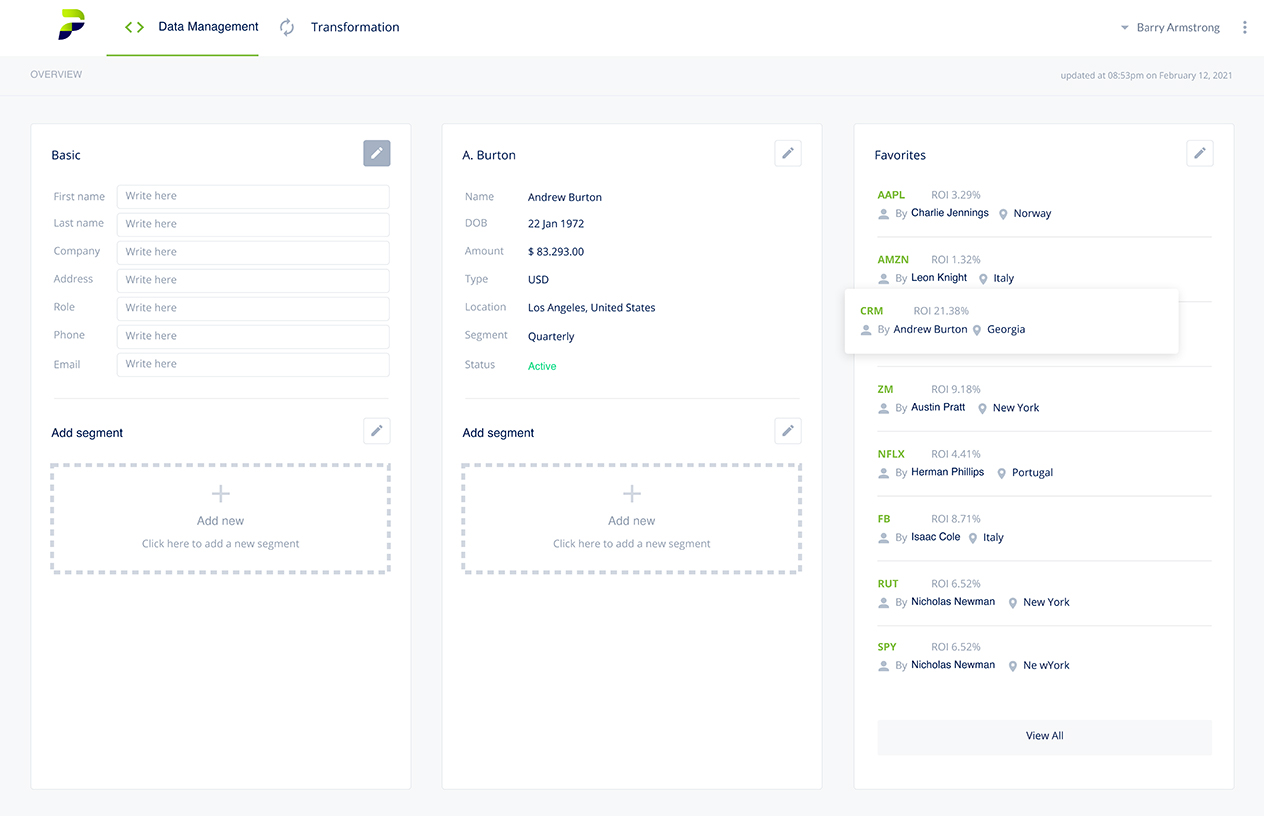This screenshot has height=816, width=1264.
Task: Click Add new segment in the Basic card
Action: tap(220, 520)
